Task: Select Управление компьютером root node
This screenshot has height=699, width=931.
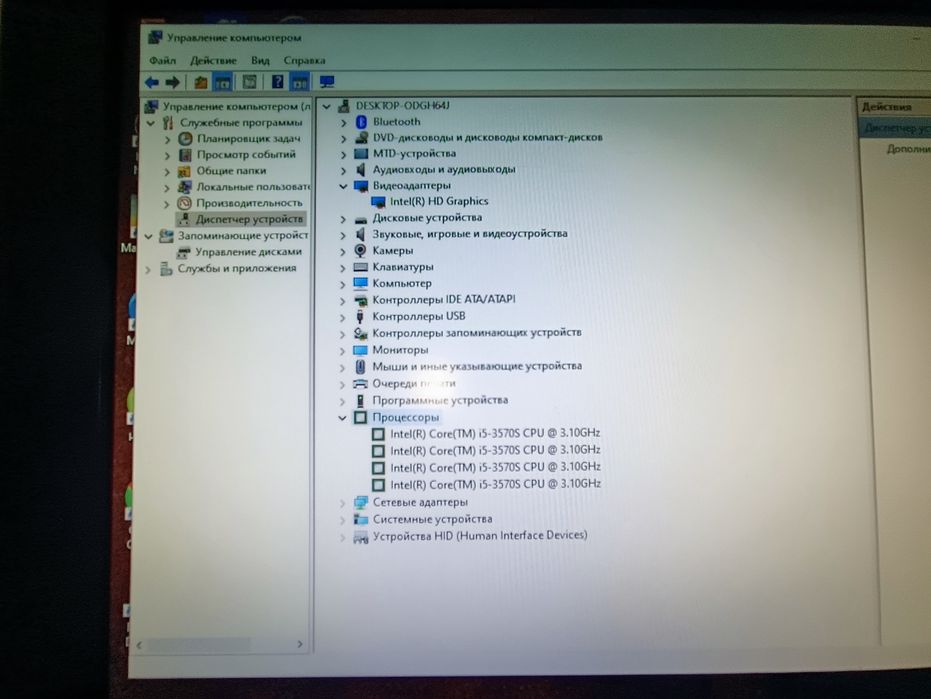Action: pos(236,106)
